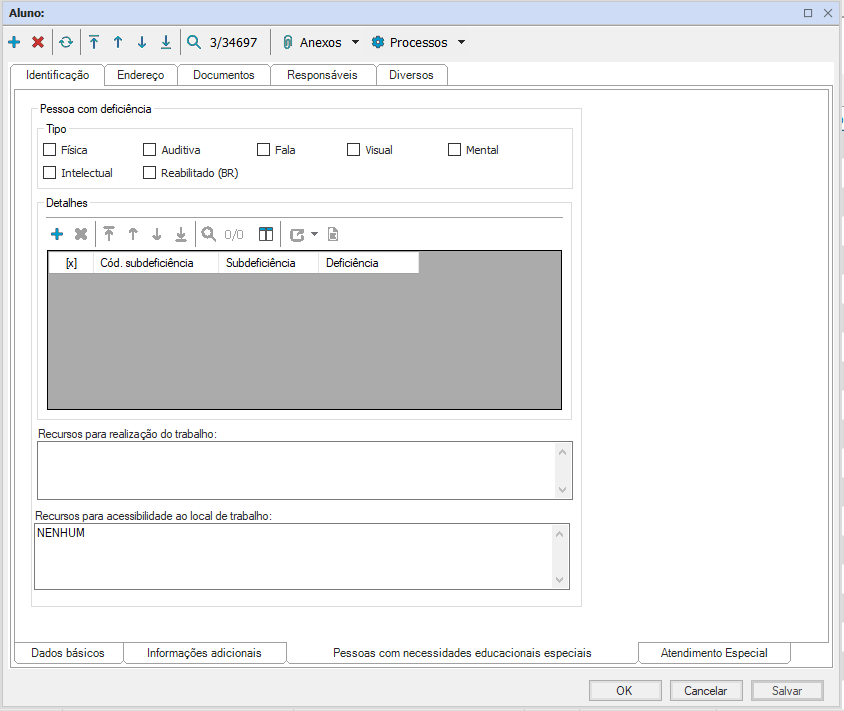Click the Cancelar button
The image size is (844, 711).
tap(705, 690)
